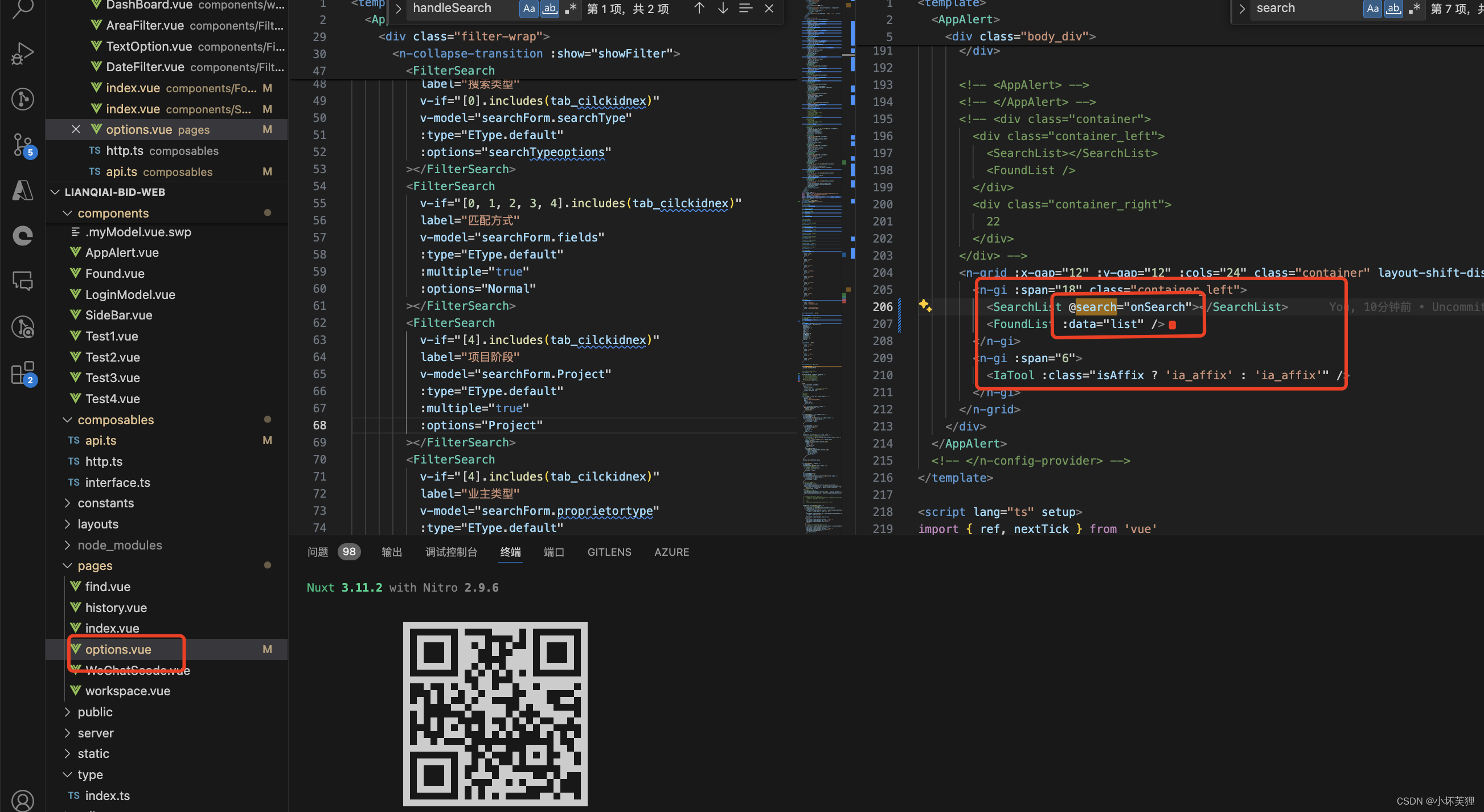Open the AZURE panel tab
1484x812 pixels.
pyautogui.click(x=672, y=552)
